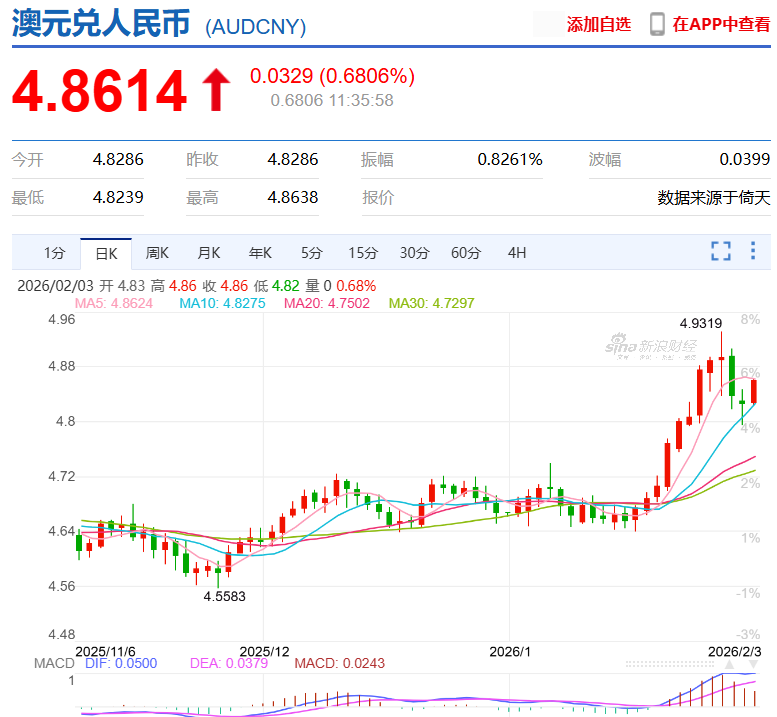Open the 周K weekly chart tab
Screen dimensions: 777x717
point(157,253)
